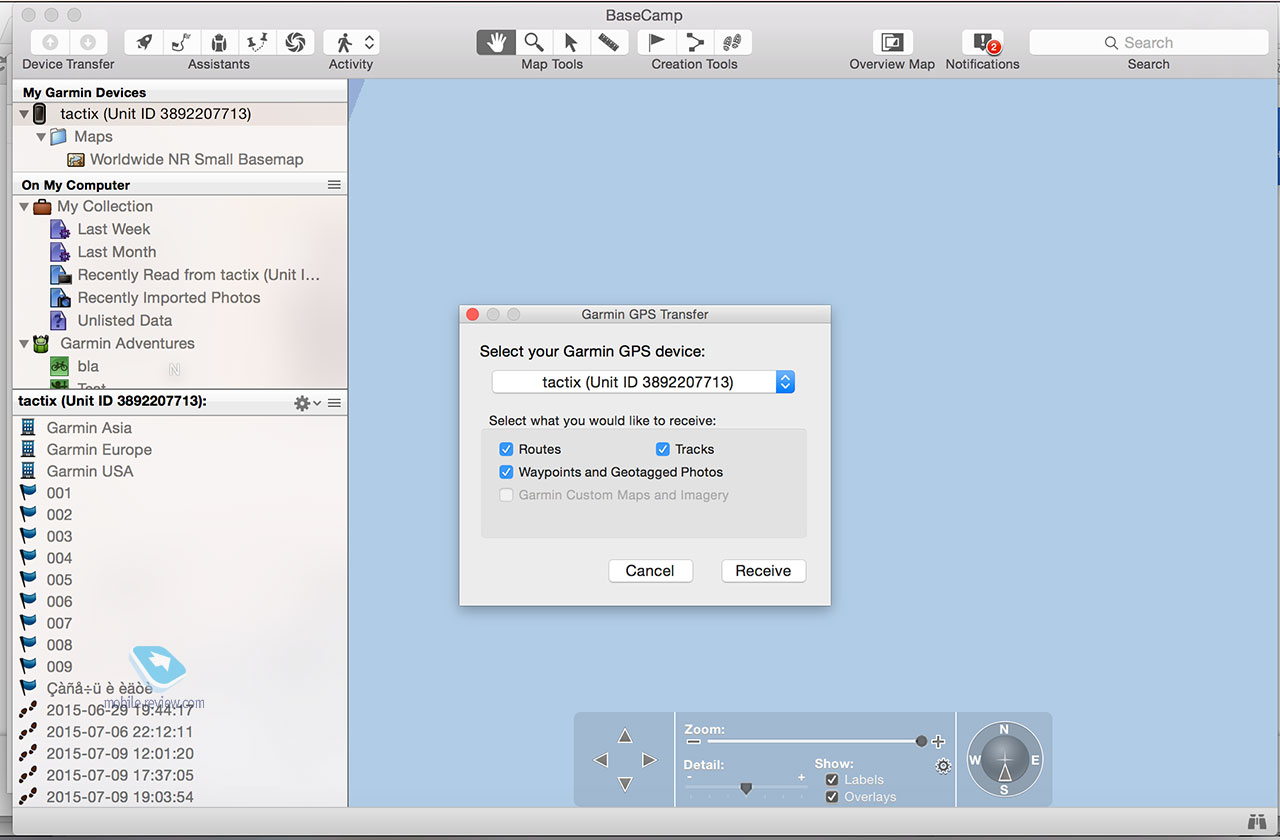
Task: Pan the map down with the arrow
Action: point(625,784)
